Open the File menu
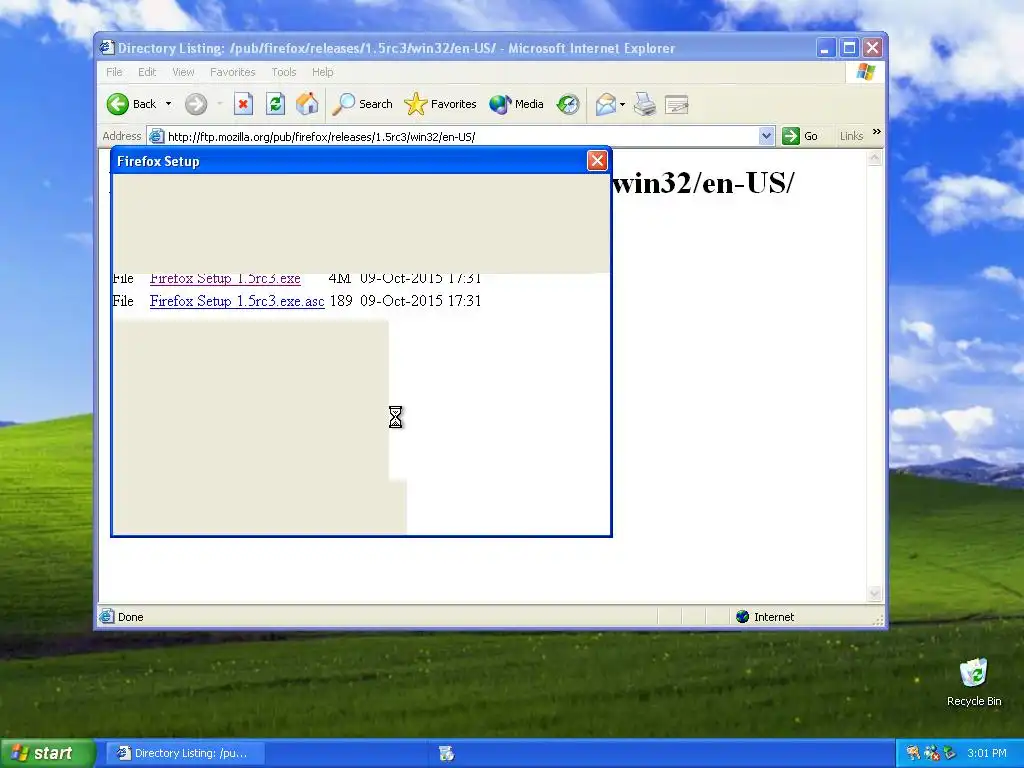 pos(114,72)
